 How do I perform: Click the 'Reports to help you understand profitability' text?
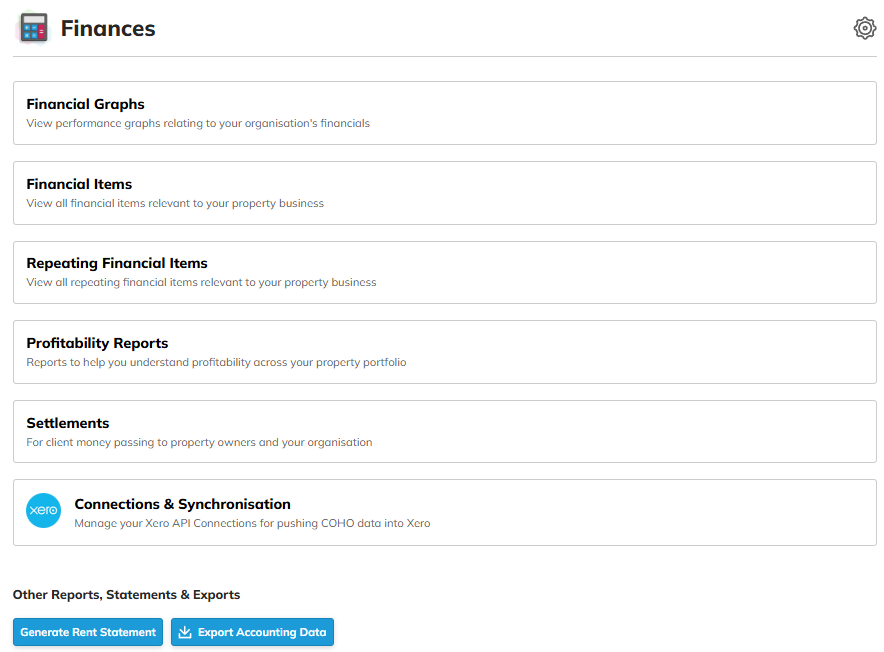216,362
